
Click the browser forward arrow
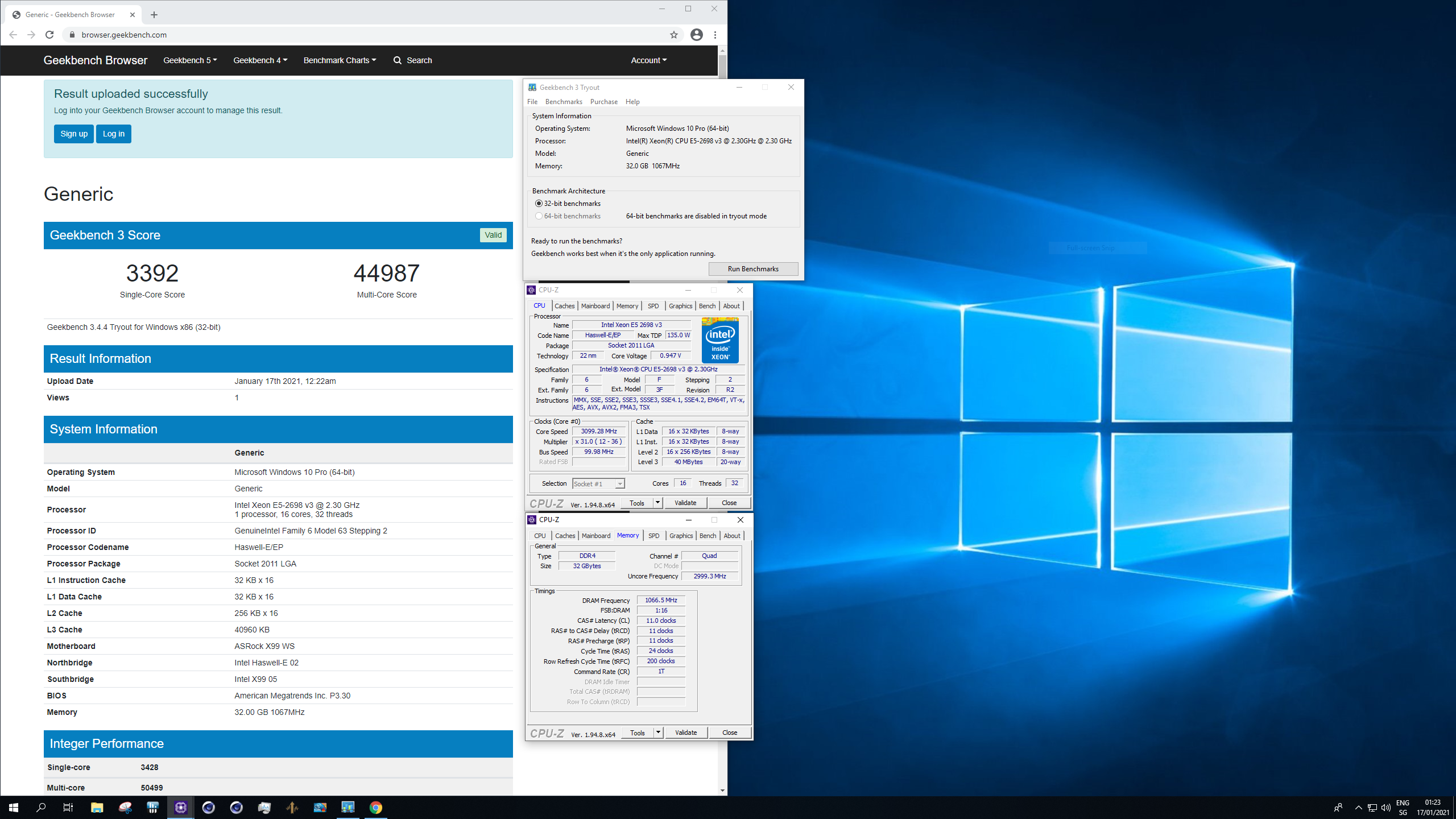(x=31, y=35)
